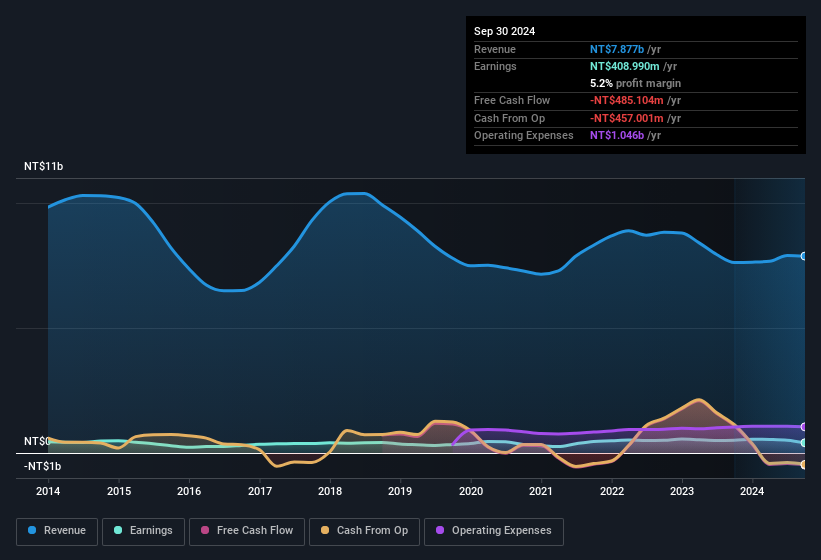Viewport: 821px width, 560px height.
Task: Click the Cash From Op orange endpoint marker
Action: (804, 464)
